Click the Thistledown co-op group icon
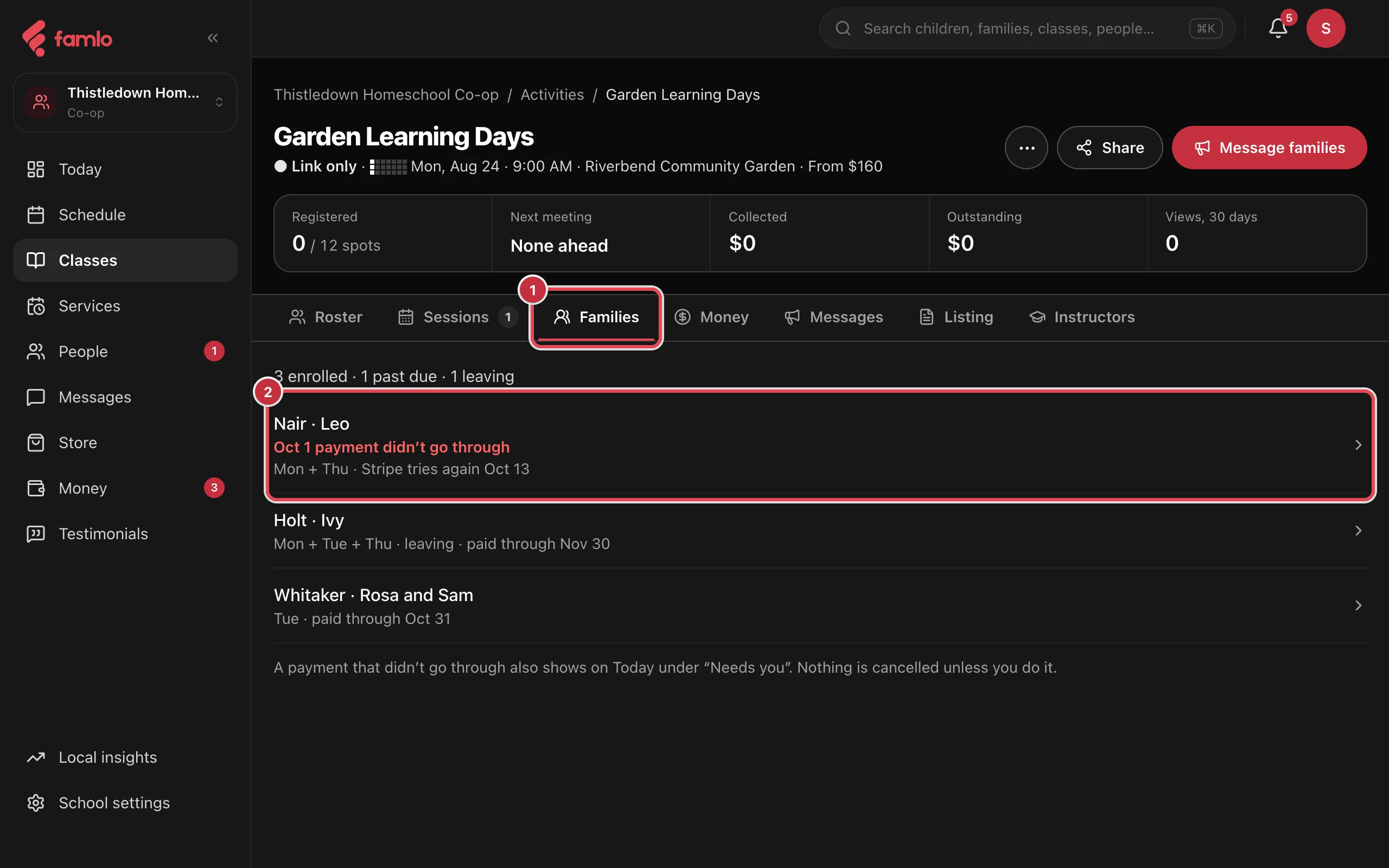Screen dimensions: 1389x868 point(41,102)
